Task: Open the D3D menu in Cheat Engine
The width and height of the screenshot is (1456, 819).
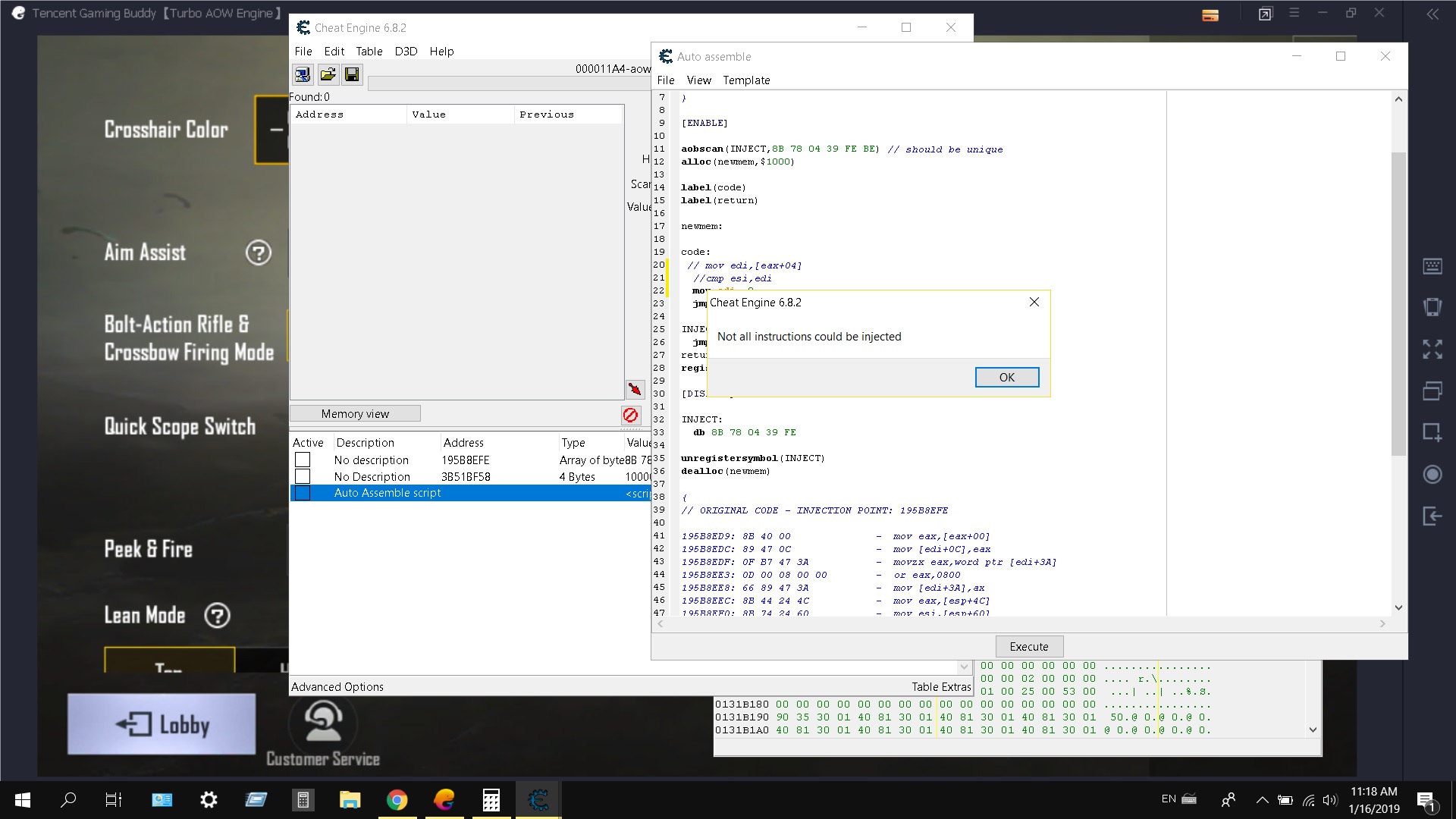Action: click(406, 52)
